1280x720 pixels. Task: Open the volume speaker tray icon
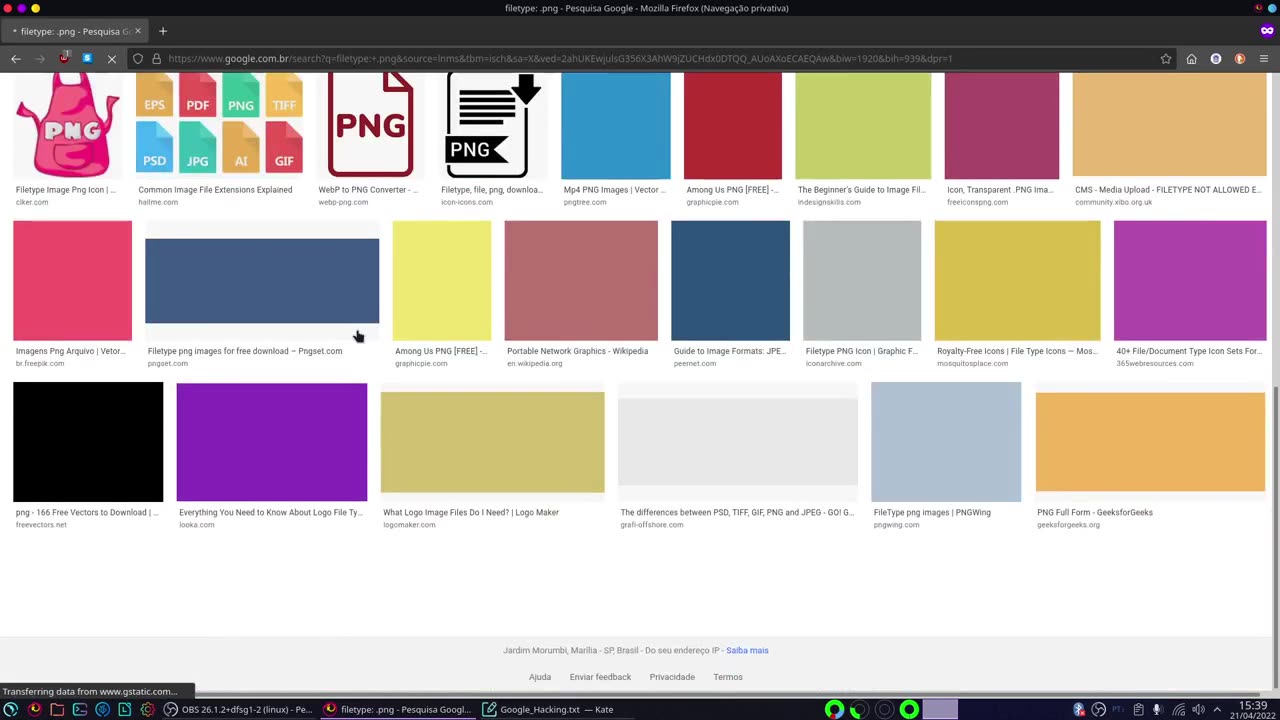[x=1198, y=710]
